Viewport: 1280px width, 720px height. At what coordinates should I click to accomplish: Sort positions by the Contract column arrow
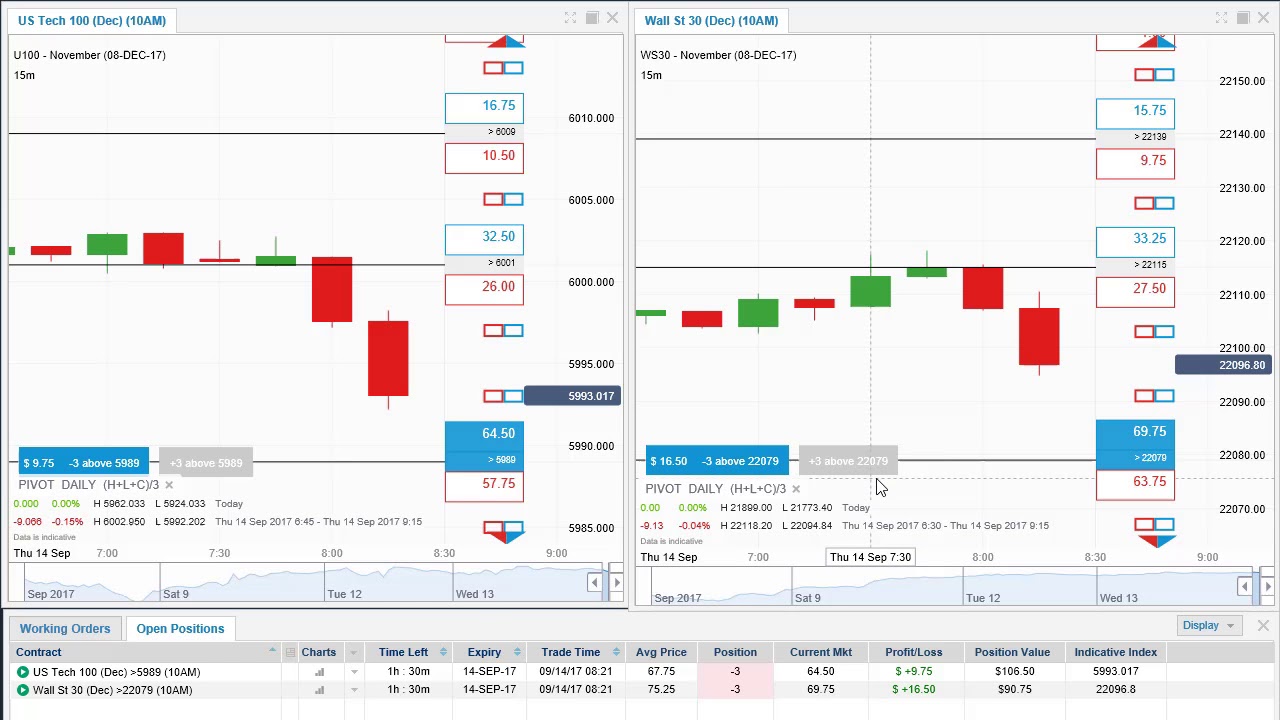(272, 652)
